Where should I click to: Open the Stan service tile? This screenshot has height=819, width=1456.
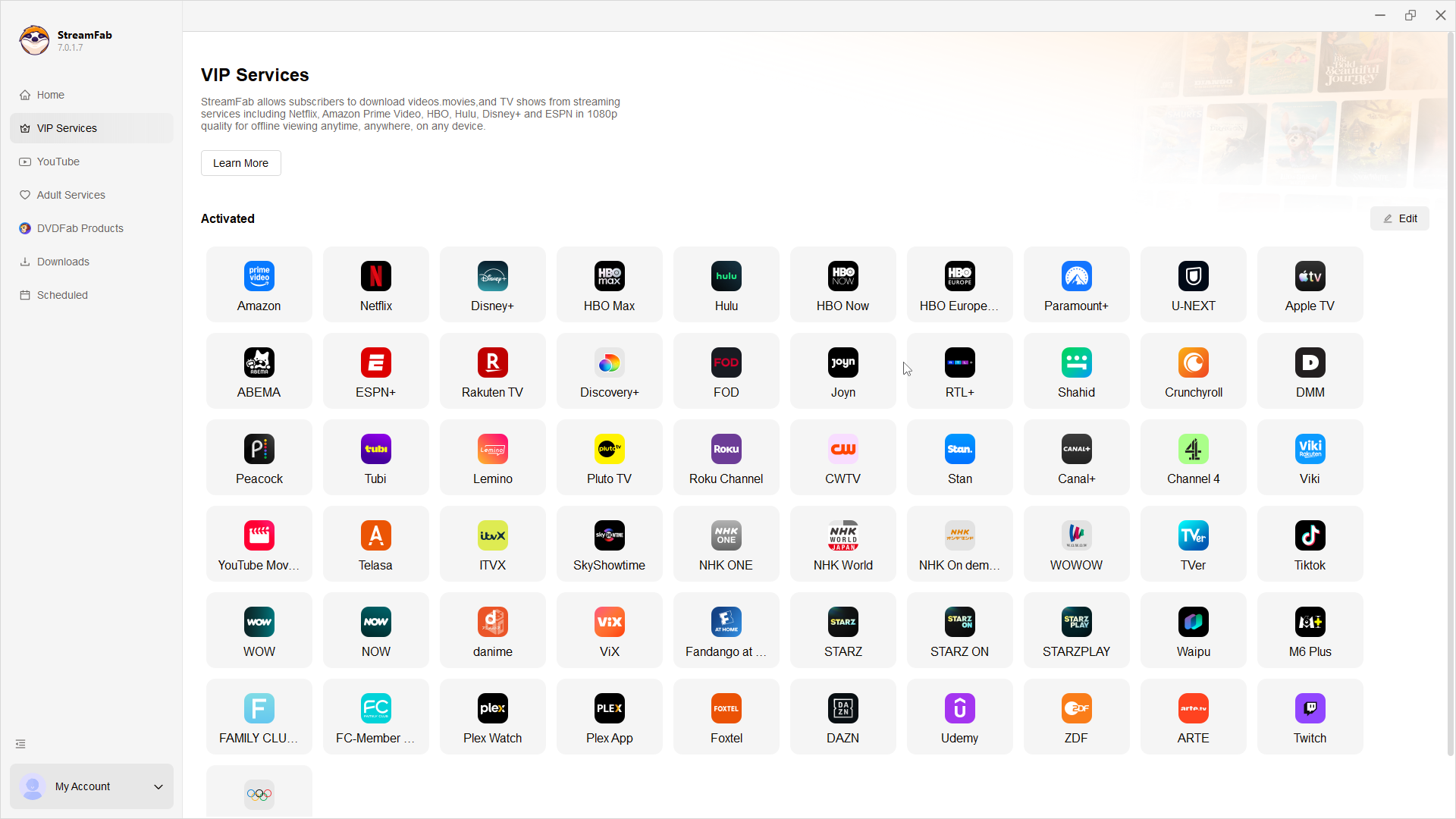[x=959, y=457]
